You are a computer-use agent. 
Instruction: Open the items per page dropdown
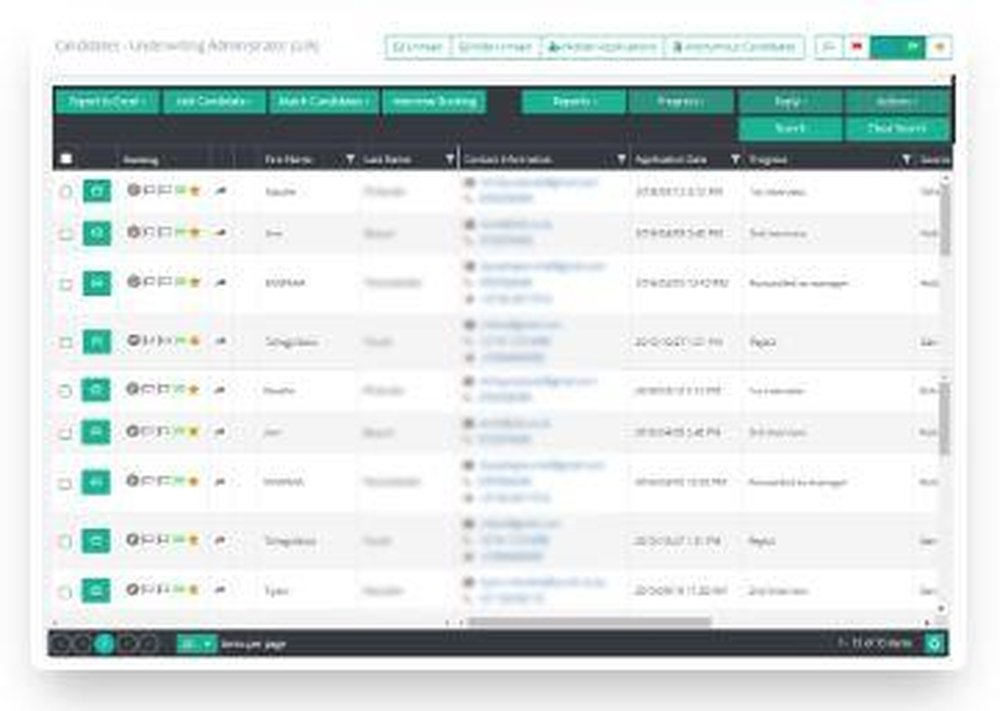(x=196, y=644)
